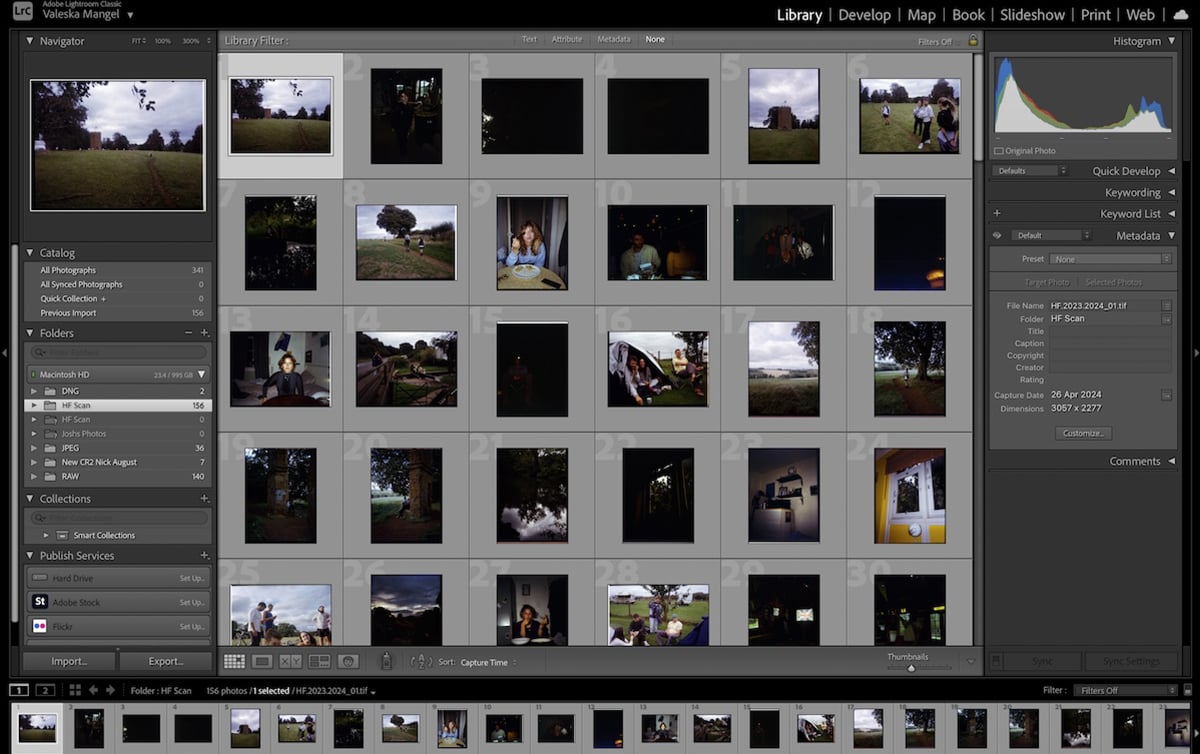Click the cloud sync icon
1200x754 pixels.
coord(1180,15)
